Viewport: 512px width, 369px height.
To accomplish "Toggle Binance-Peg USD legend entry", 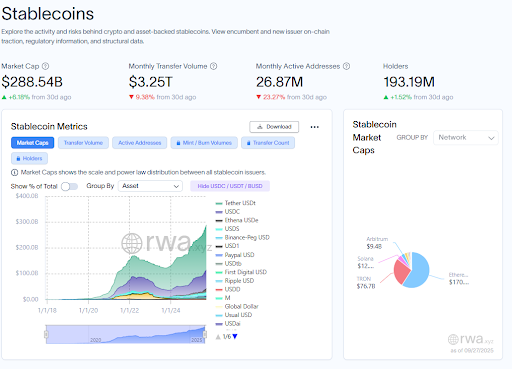I will (243, 237).
